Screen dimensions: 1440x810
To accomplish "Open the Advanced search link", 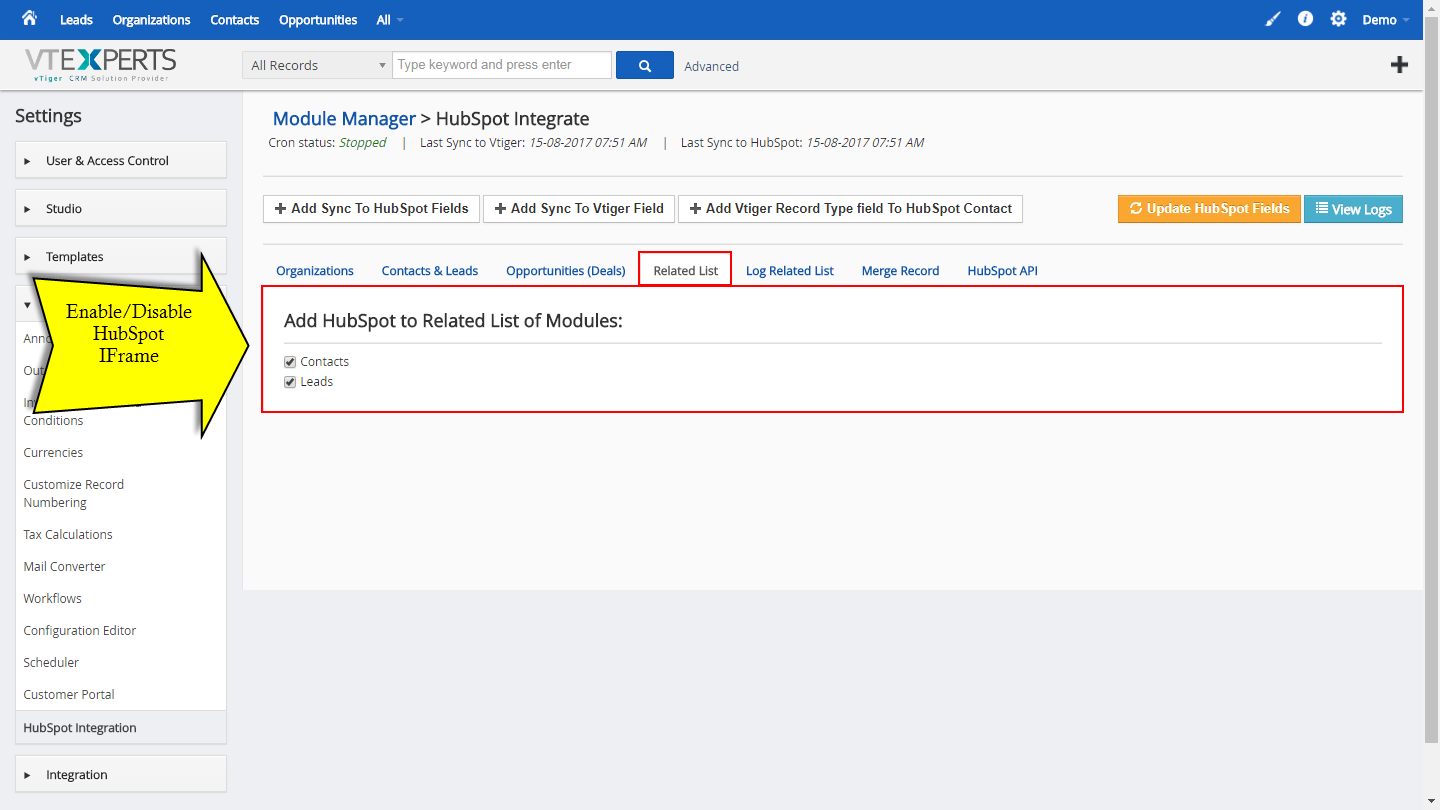I will tap(712, 66).
